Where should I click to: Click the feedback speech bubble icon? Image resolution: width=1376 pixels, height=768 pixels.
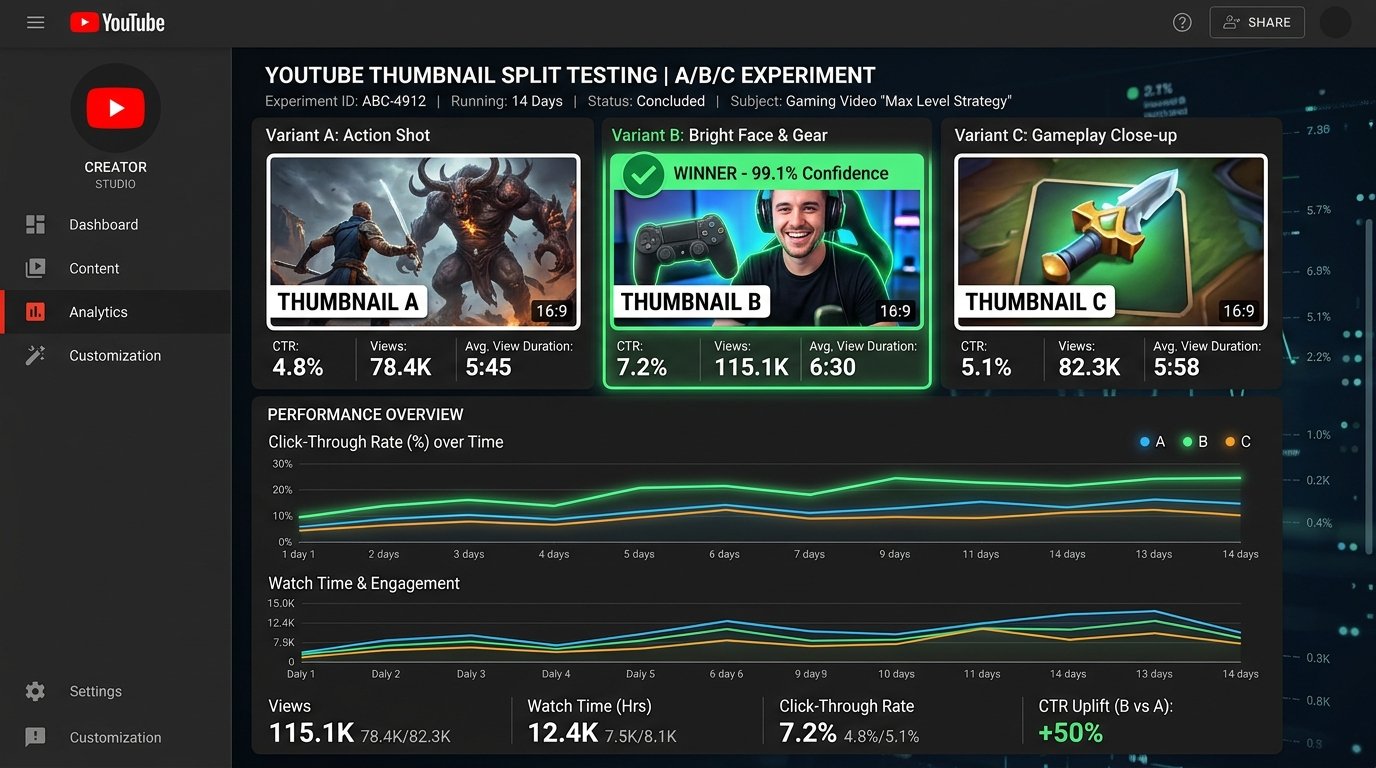35,737
